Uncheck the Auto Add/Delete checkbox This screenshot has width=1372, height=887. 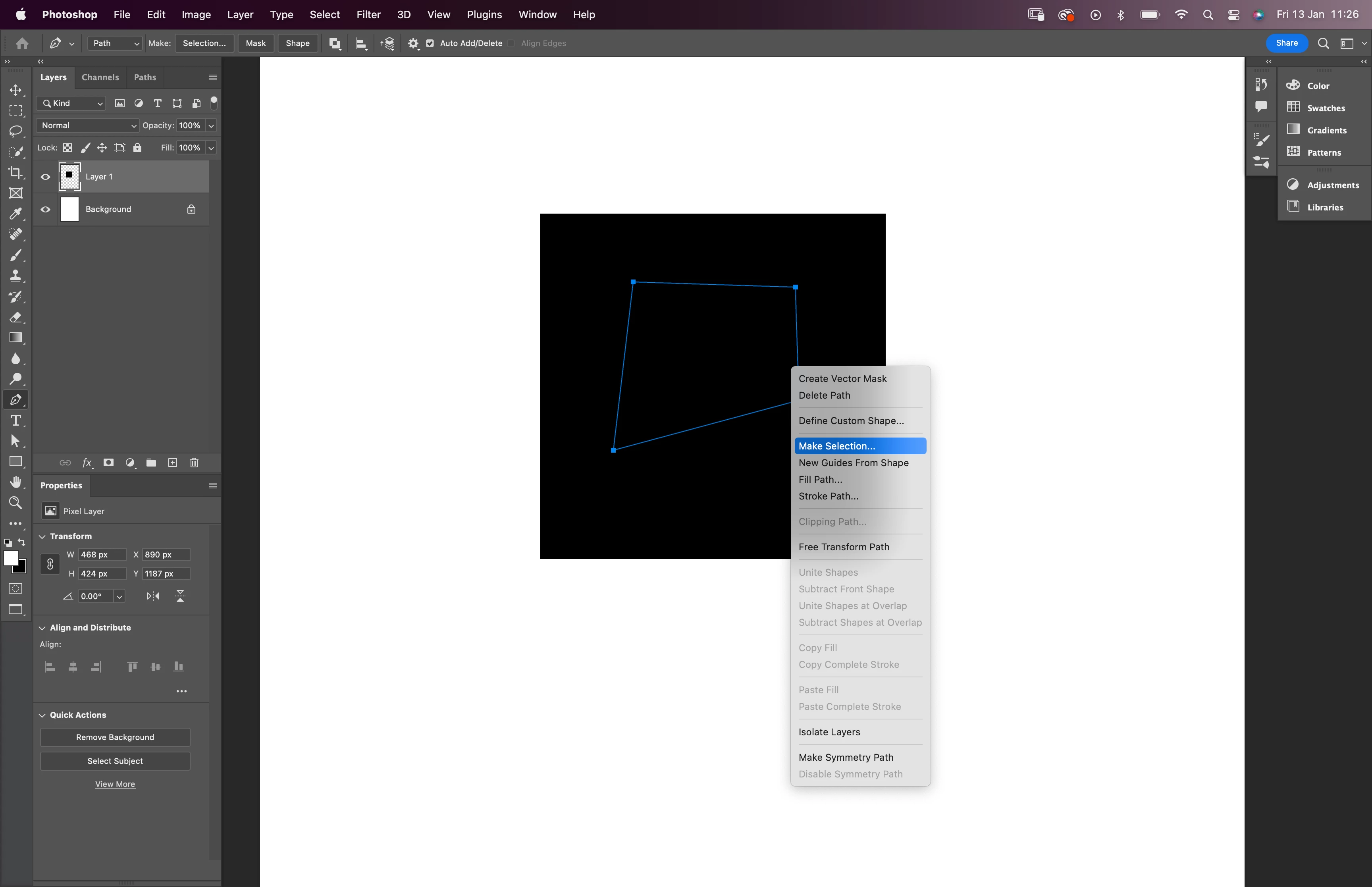click(x=430, y=43)
